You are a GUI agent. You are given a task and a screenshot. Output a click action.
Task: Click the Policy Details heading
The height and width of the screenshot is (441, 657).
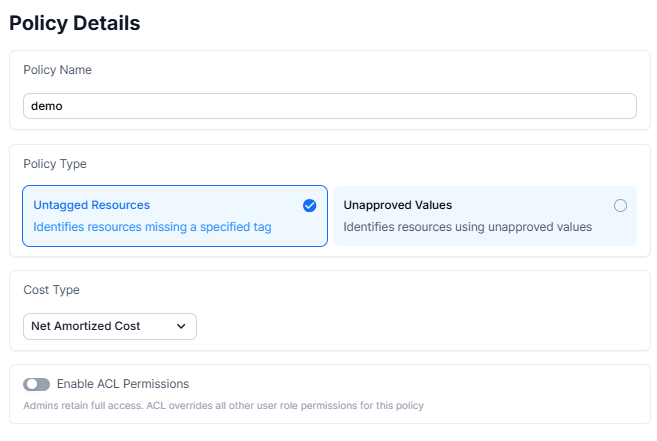point(75,23)
